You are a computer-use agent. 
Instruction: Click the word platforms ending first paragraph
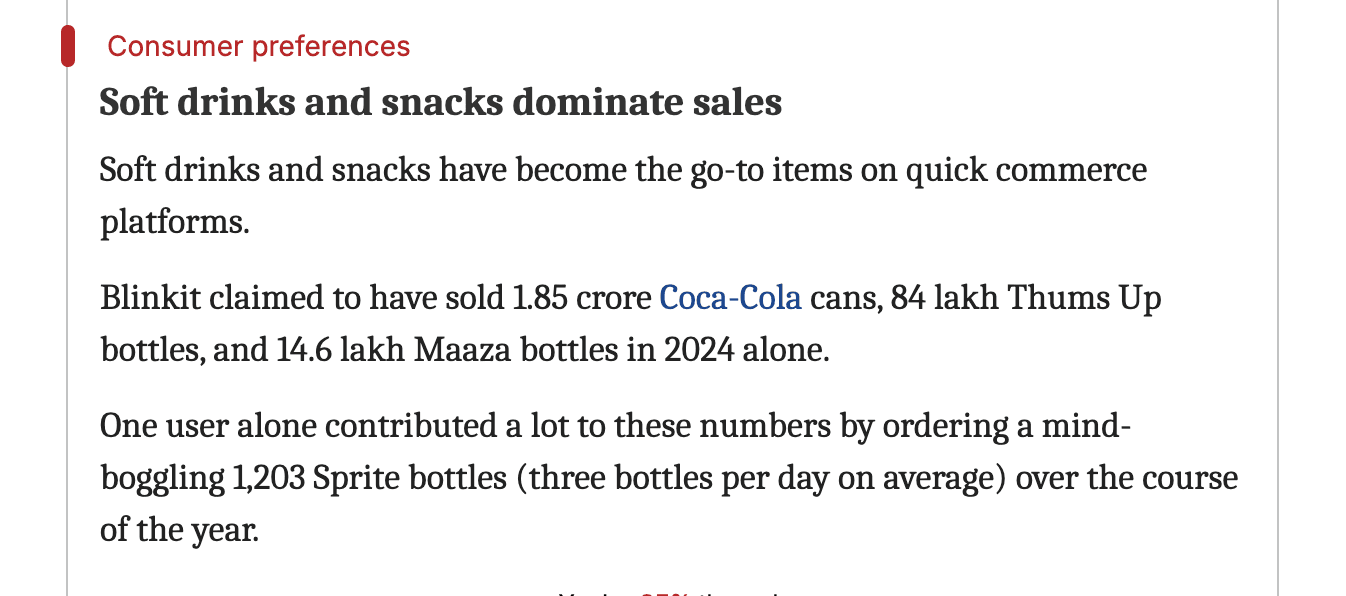click(173, 221)
